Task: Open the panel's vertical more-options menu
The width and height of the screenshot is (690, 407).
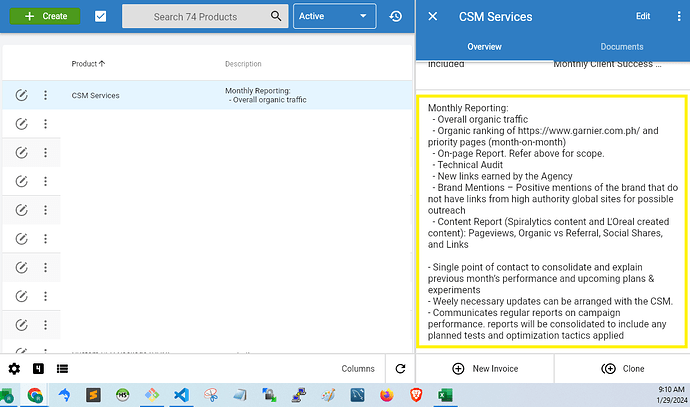Action: 678,16
